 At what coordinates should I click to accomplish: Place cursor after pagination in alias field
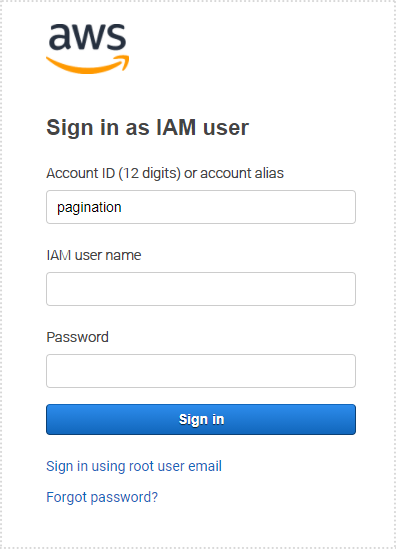click(123, 207)
